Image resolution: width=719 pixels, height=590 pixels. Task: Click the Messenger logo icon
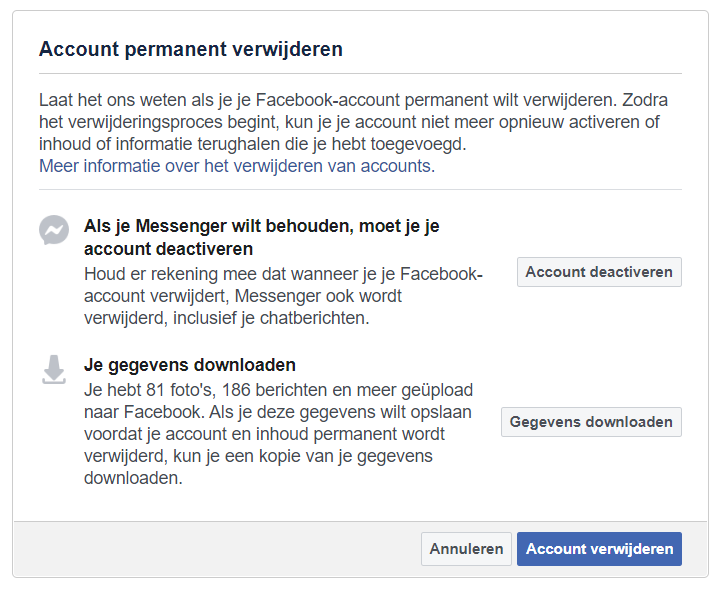click(54, 230)
